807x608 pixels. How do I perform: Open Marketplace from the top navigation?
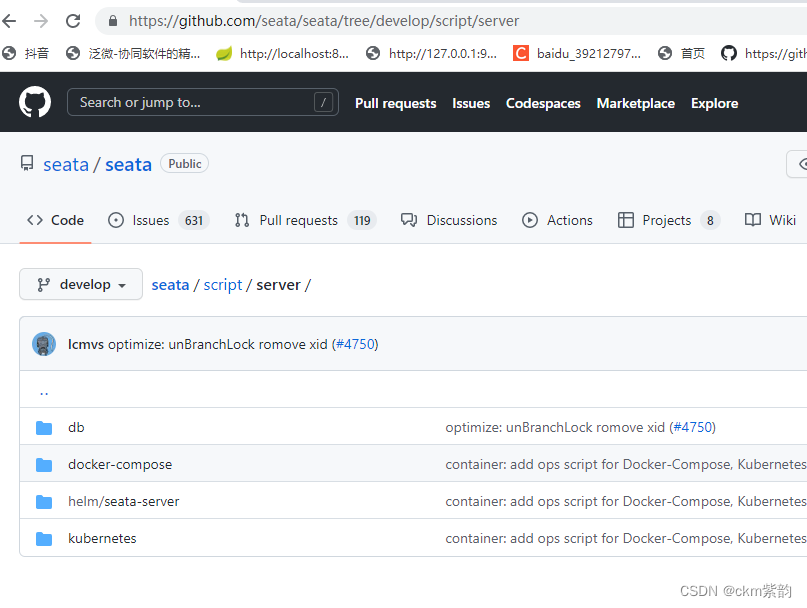coord(635,103)
